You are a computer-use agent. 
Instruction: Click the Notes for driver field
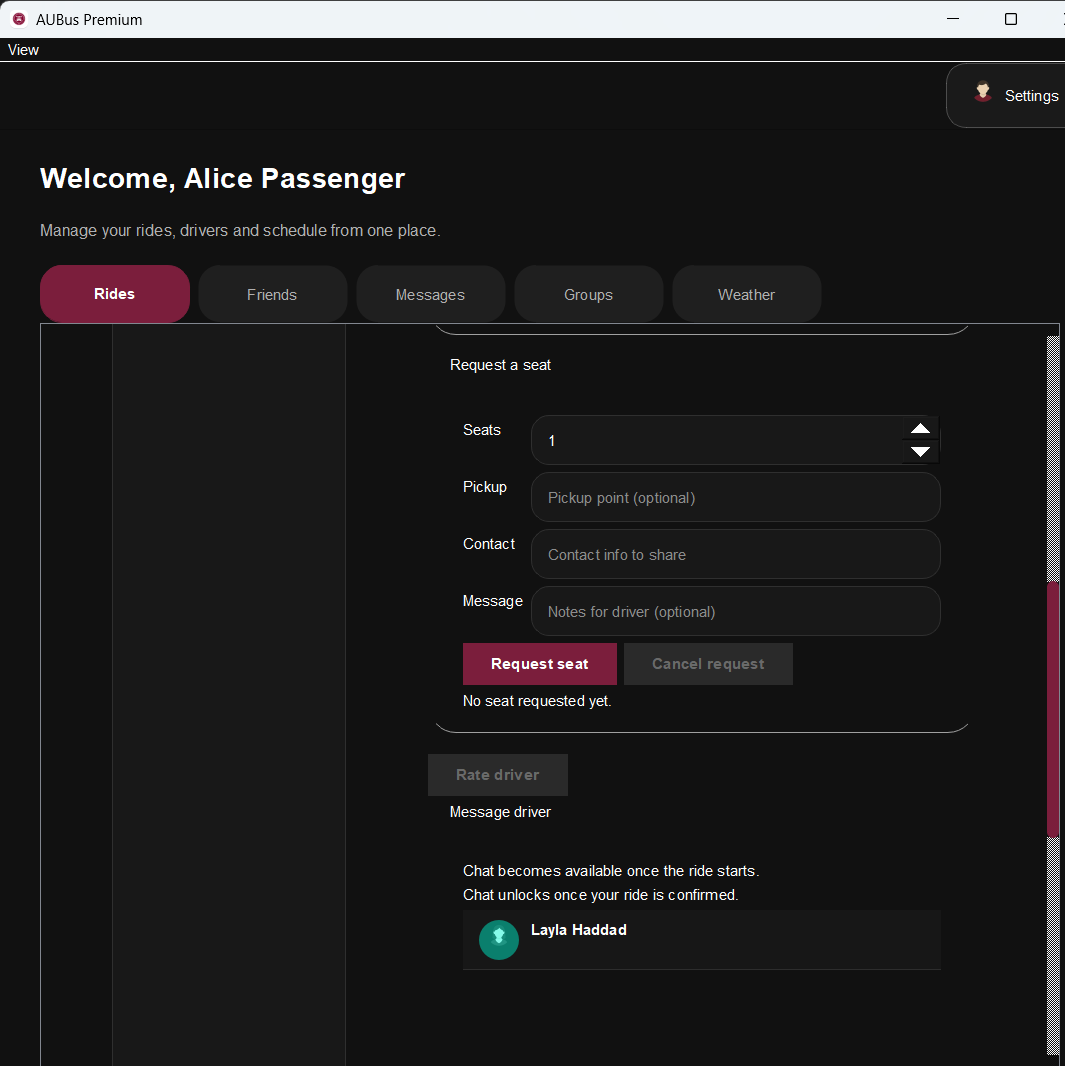click(x=735, y=611)
